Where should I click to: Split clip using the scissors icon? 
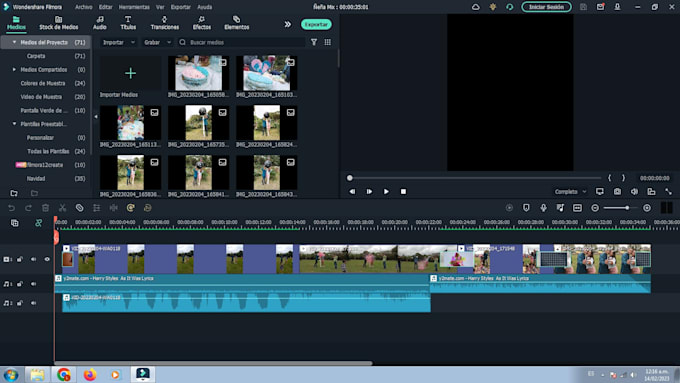62,208
